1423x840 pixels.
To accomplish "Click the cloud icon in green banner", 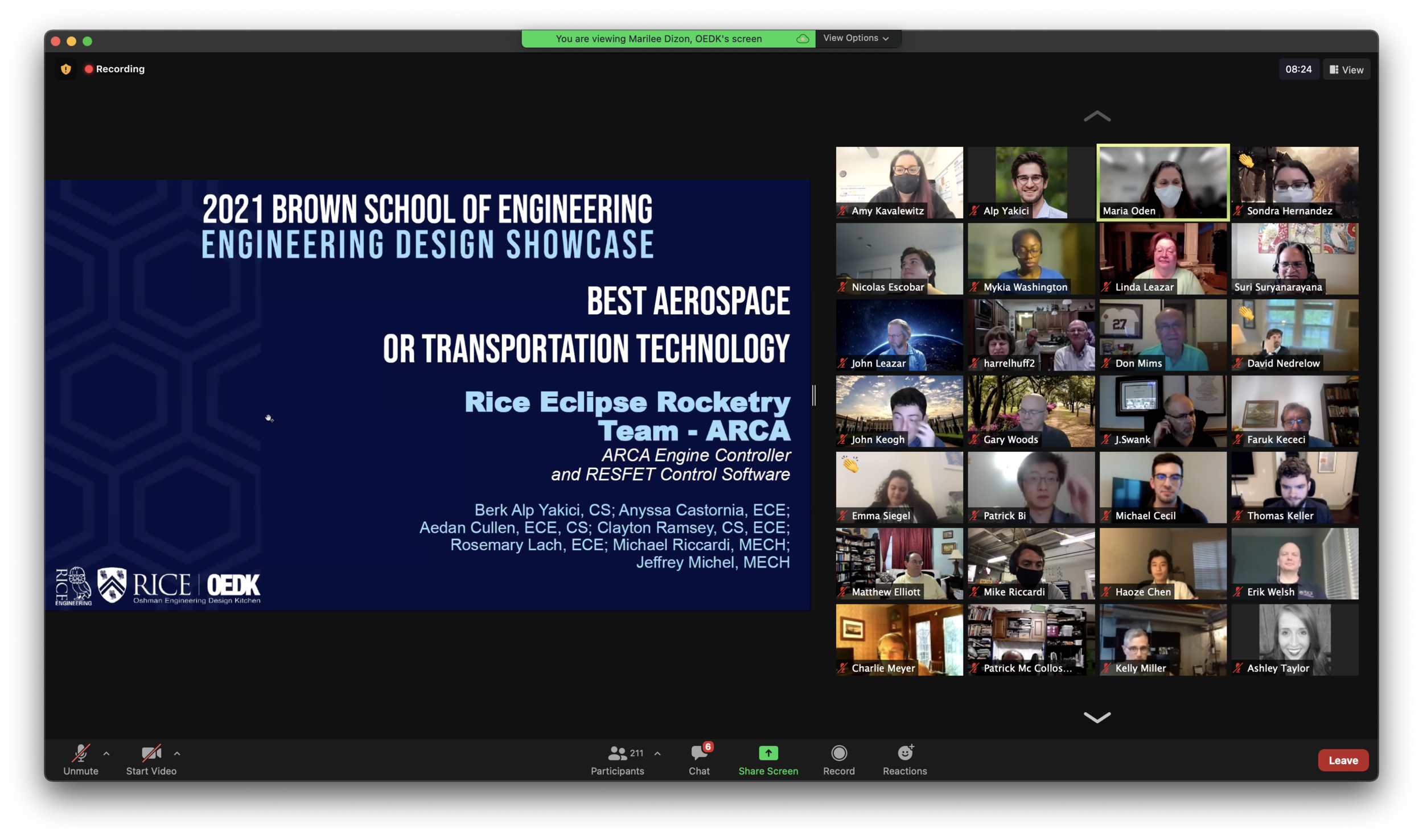I will tap(803, 39).
